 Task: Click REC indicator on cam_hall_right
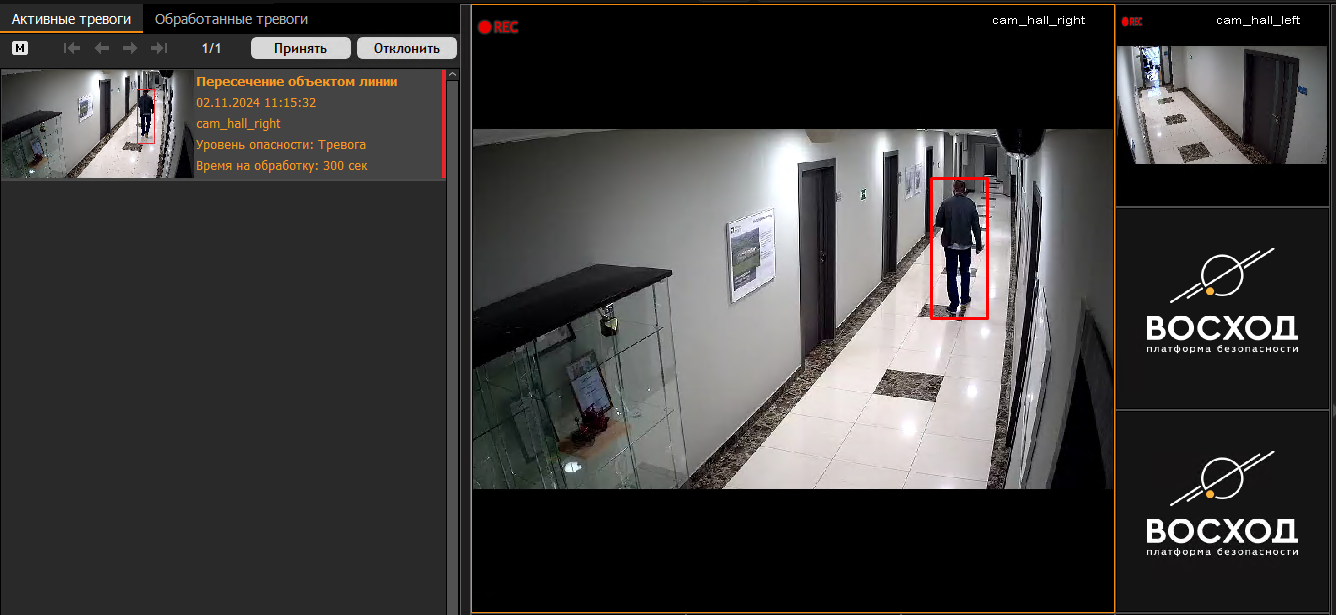coord(498,28)
